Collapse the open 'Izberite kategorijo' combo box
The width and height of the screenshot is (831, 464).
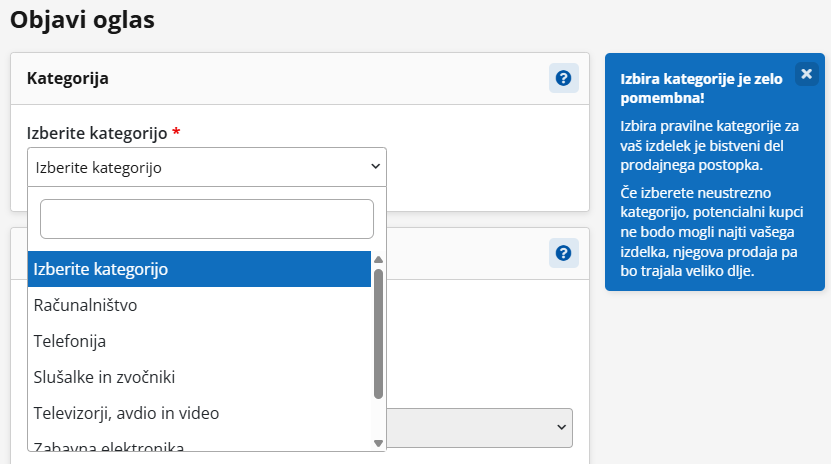coord(207,167)
